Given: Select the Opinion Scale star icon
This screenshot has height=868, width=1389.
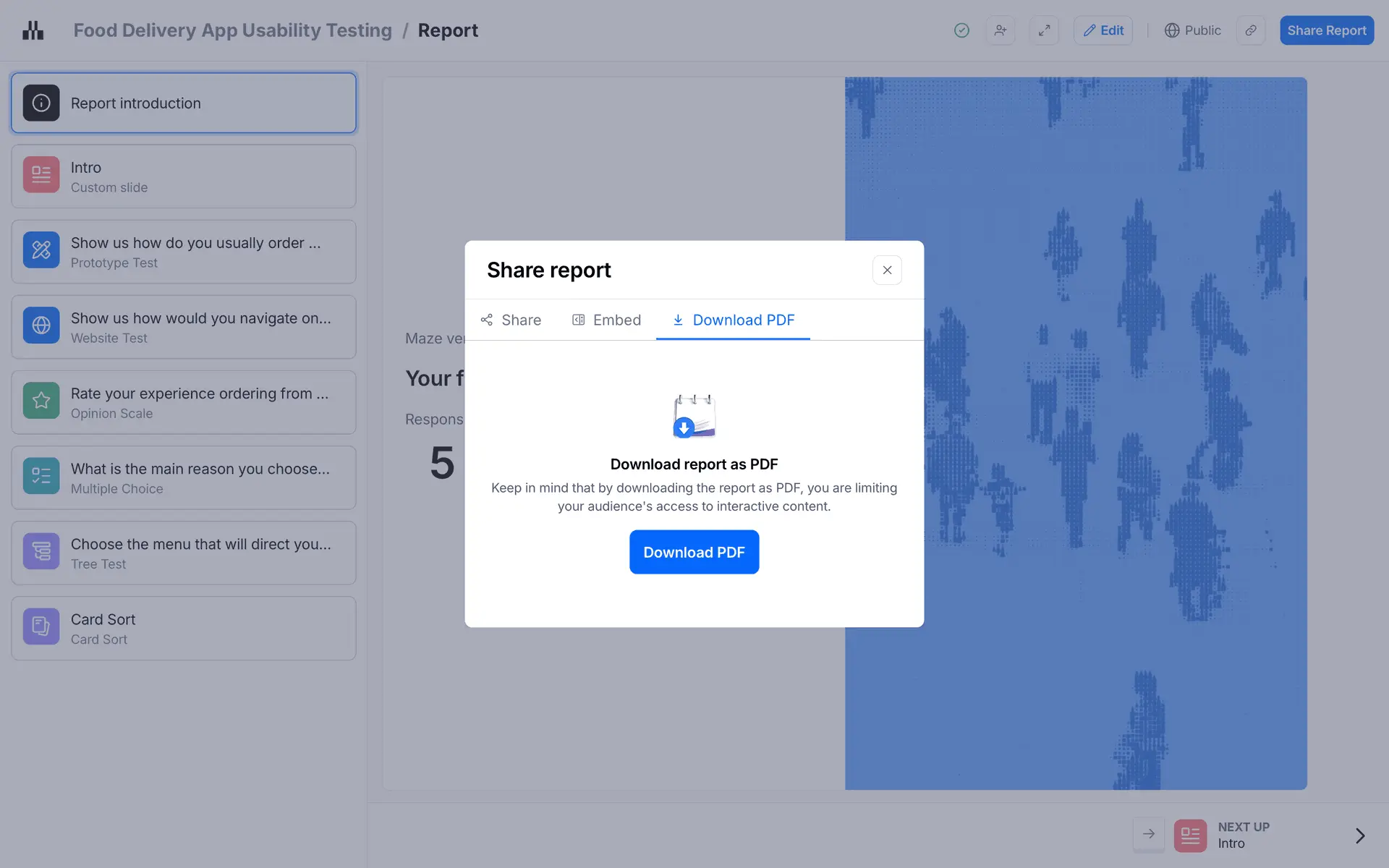Looking at the screenshot, I should pyautogui.click(x=41, y=401).
